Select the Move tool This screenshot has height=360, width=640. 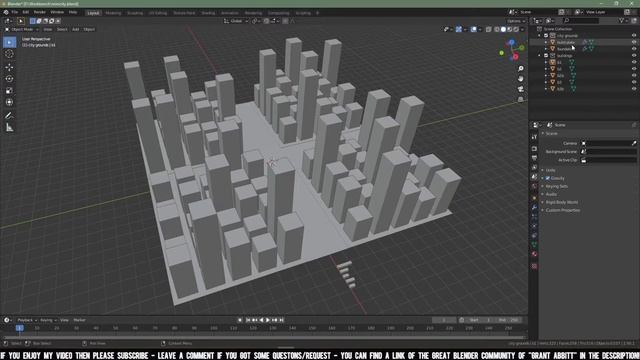pos(9,67)
